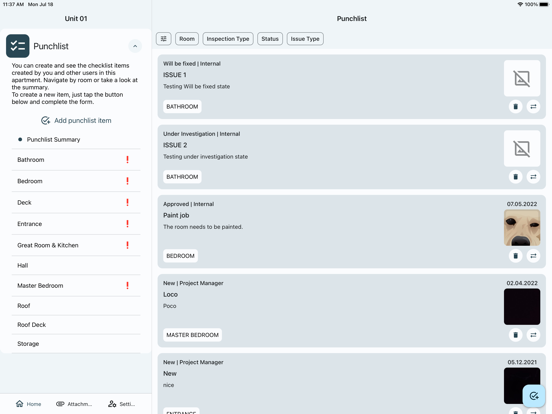552x414 pixels.
Task: Tap the Wi-Fi icon in status bar
Action: coord(520,4)
